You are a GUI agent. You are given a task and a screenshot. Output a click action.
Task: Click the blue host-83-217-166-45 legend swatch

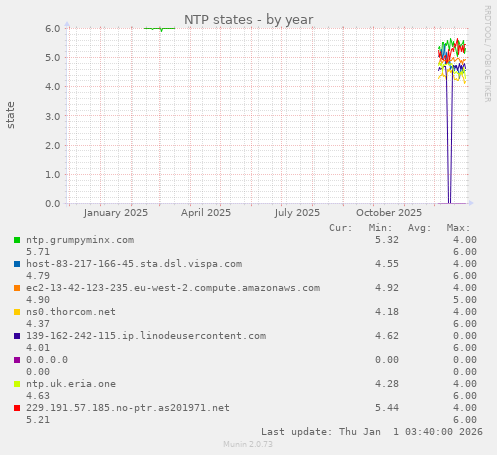17,264
